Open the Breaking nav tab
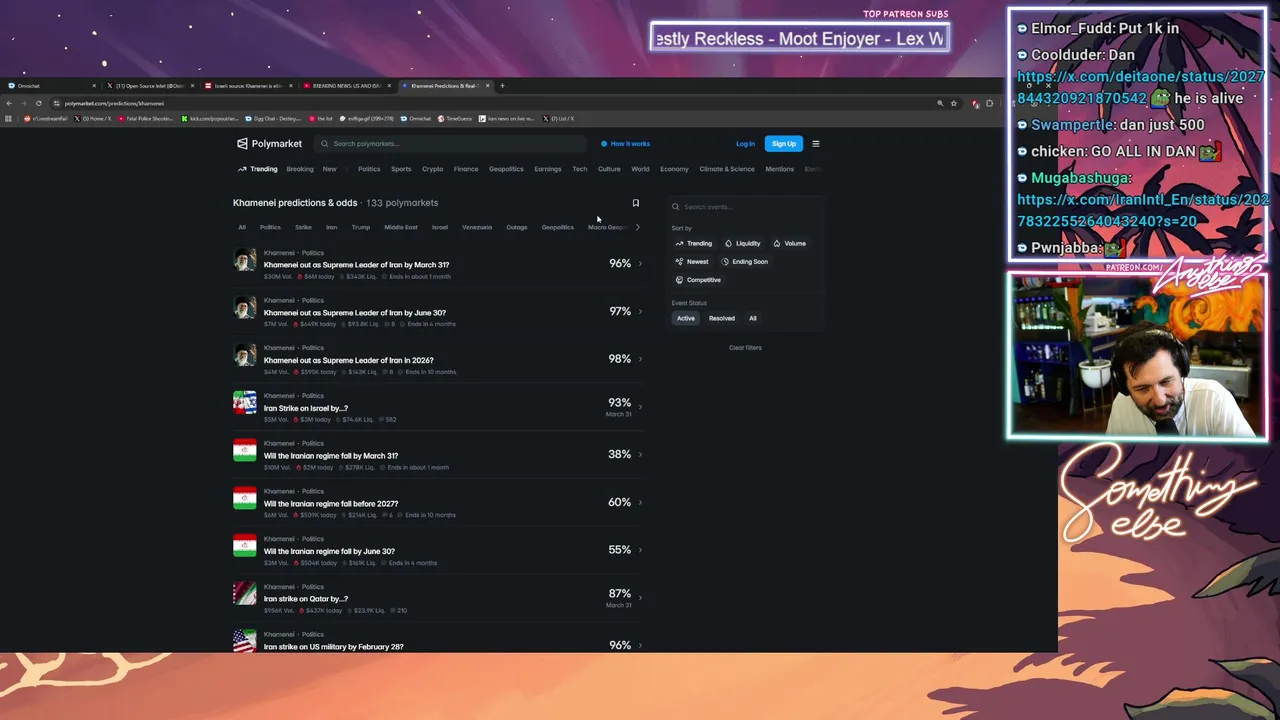 tap(300, 169)
